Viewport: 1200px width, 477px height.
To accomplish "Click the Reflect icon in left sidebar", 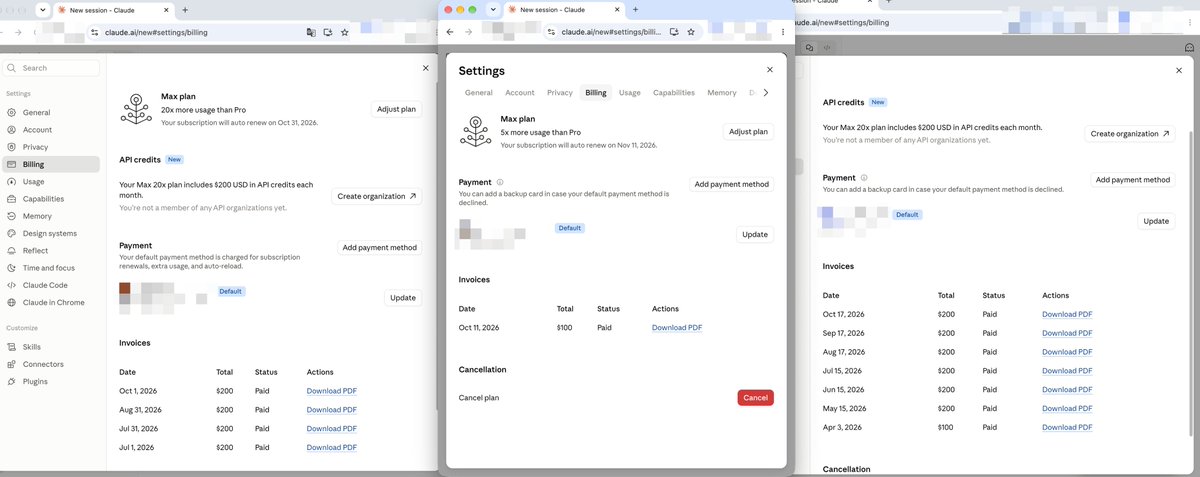I will [x=12, y=251].
